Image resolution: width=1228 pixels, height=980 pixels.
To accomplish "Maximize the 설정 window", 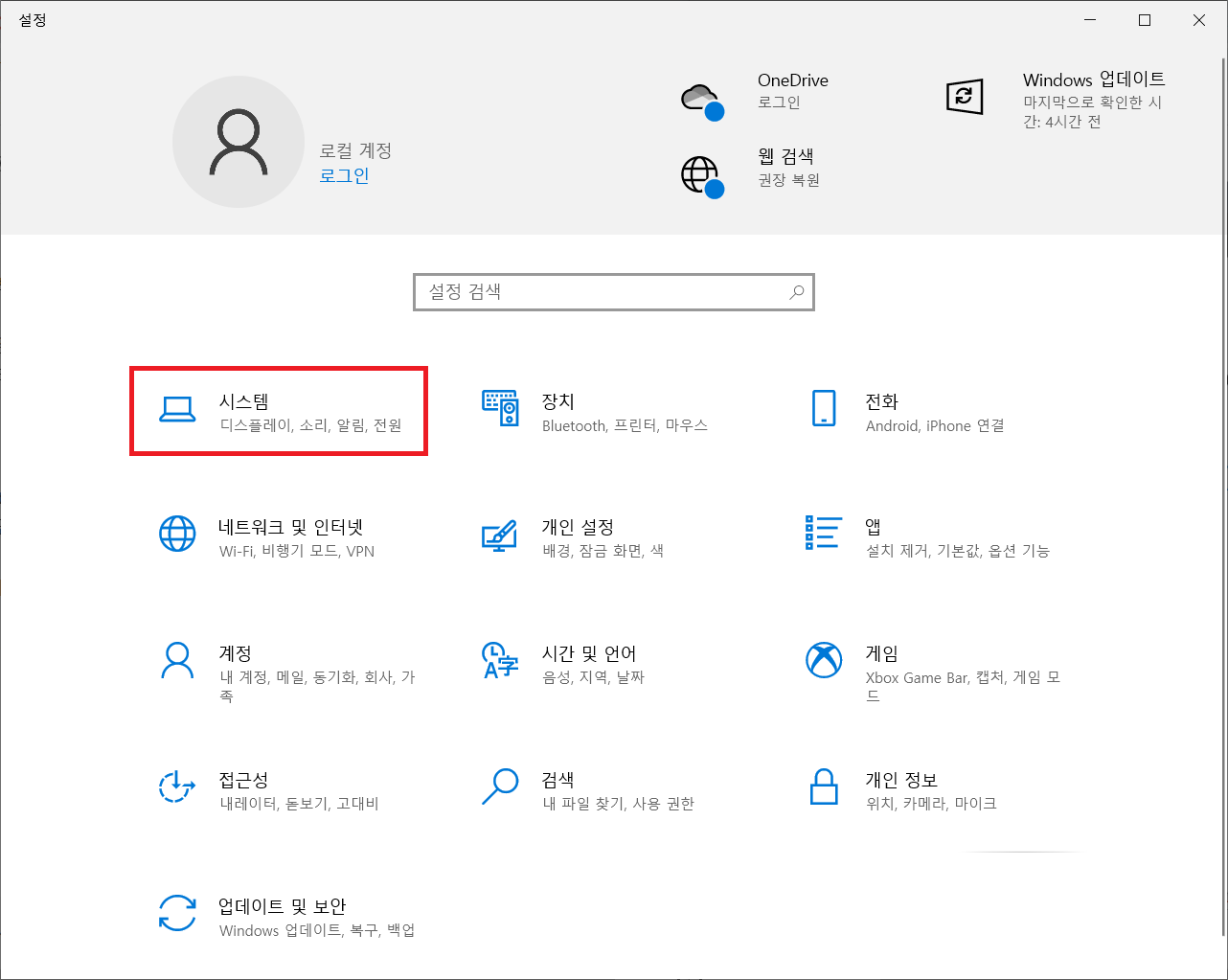I will tap(1145, 20).
